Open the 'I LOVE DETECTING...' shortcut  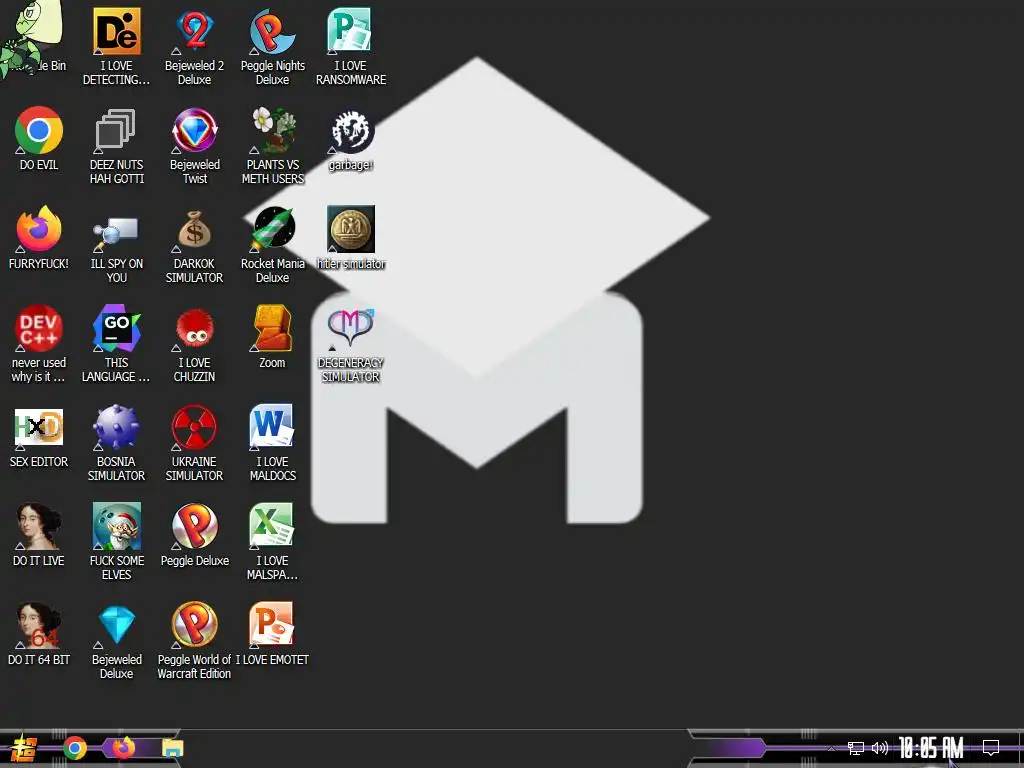[x=116, y=47]
